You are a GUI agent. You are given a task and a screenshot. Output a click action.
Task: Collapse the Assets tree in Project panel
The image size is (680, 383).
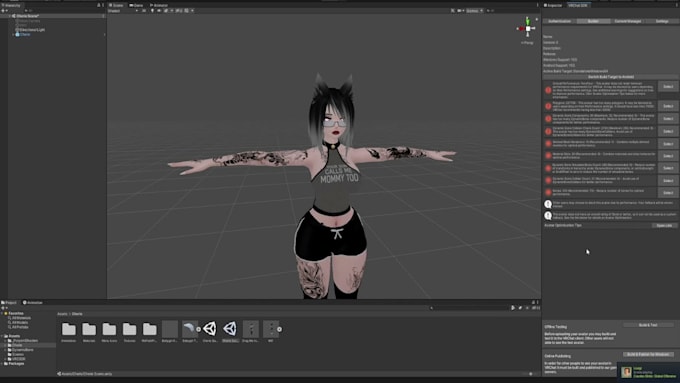[x=2, y=336]
